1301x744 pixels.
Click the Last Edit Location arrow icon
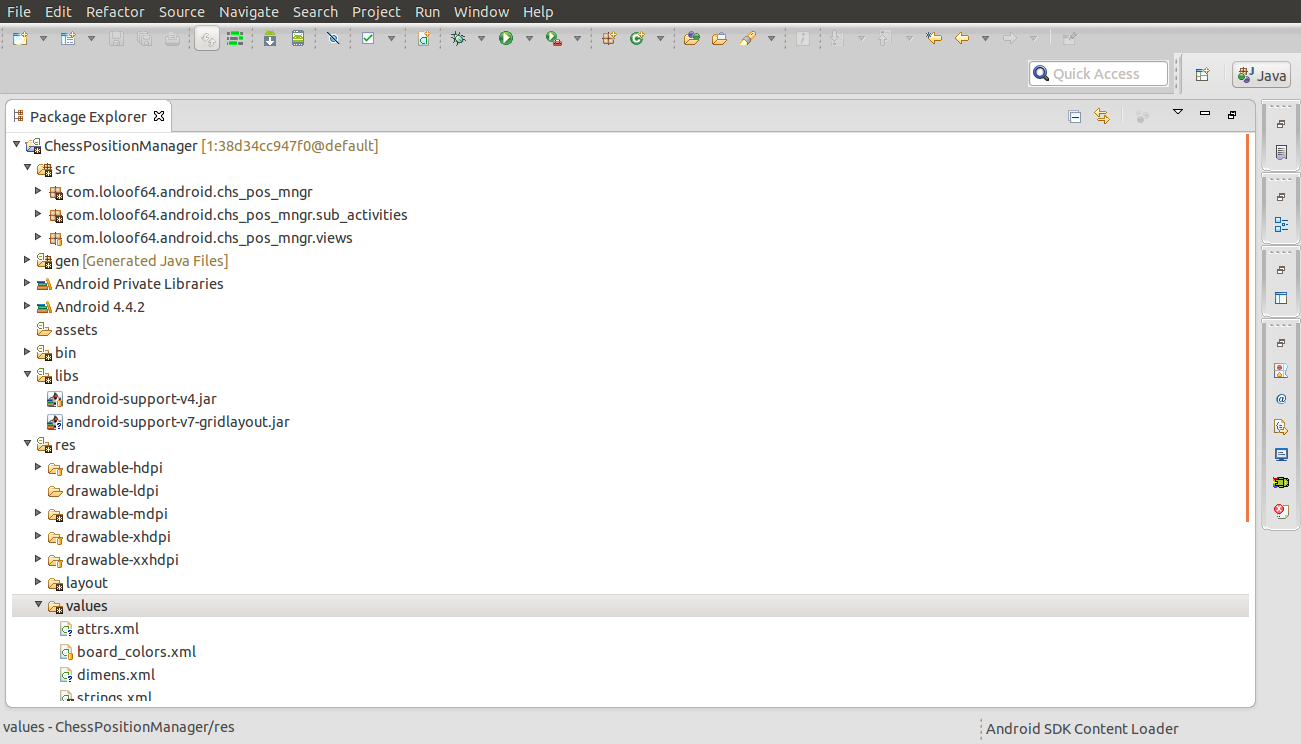(934, 39)
